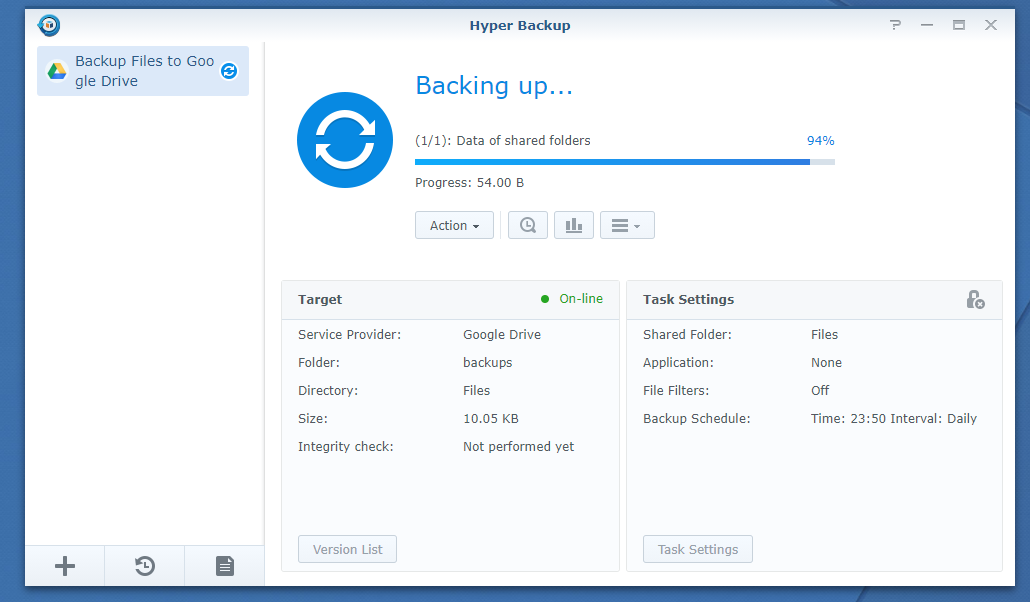
Task: Minimize the Hyper Backup window
Action: point(927,25)
